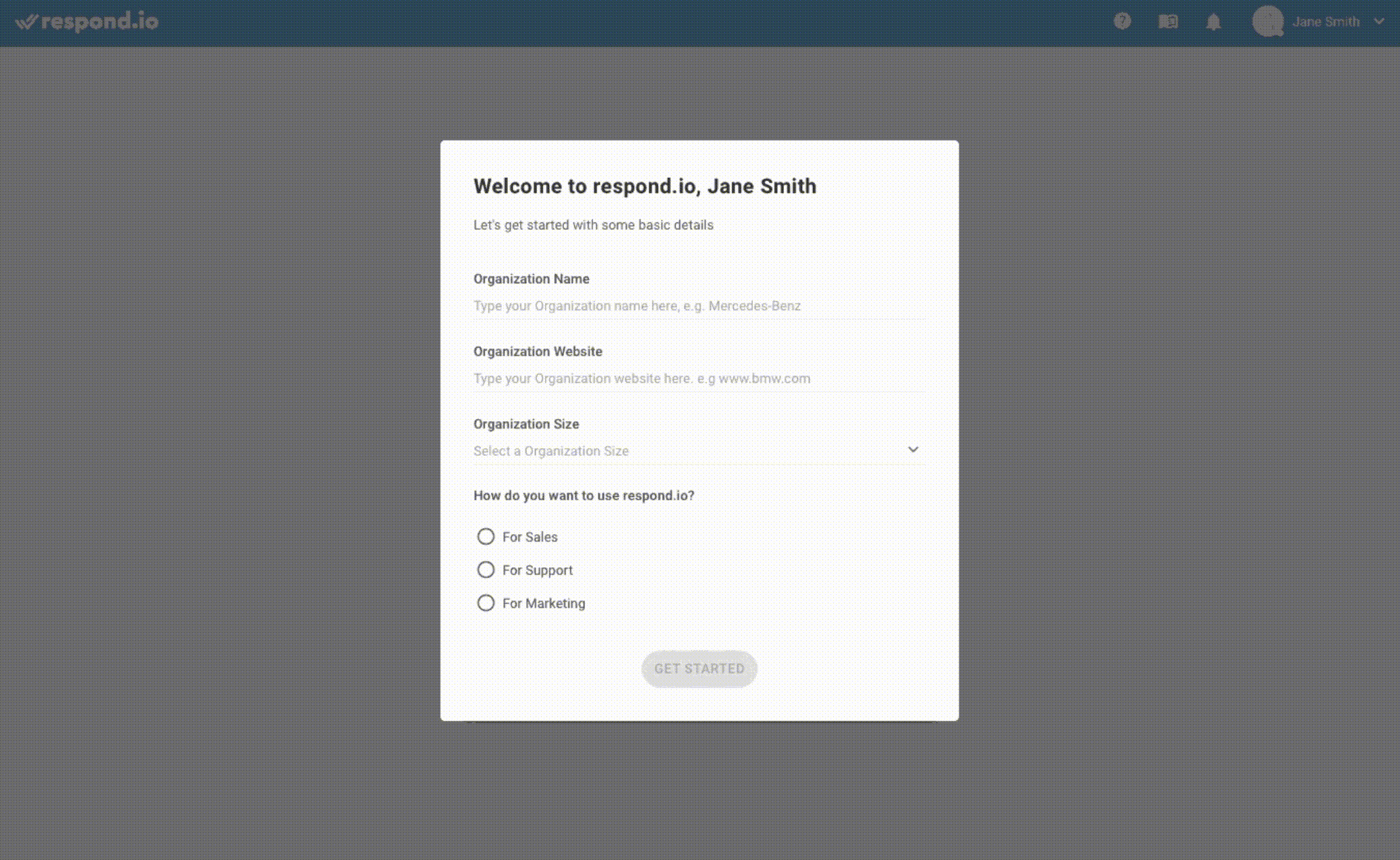Image resolution: width=1400 pixels, height=860 pixels.
Task: Select the For Sales radio option
Action: point(486,537)
